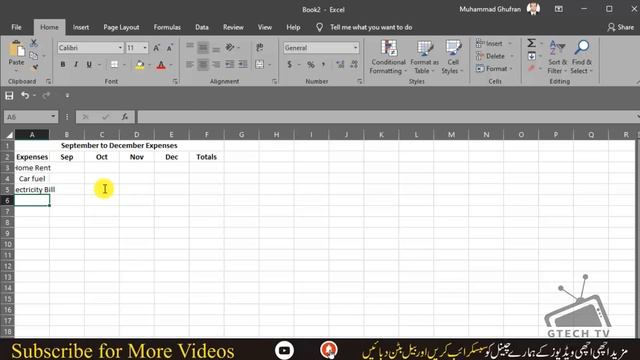Click Decrease Decimal icon
This screenshot has height=360, width=640.
(x=354, y=64)
